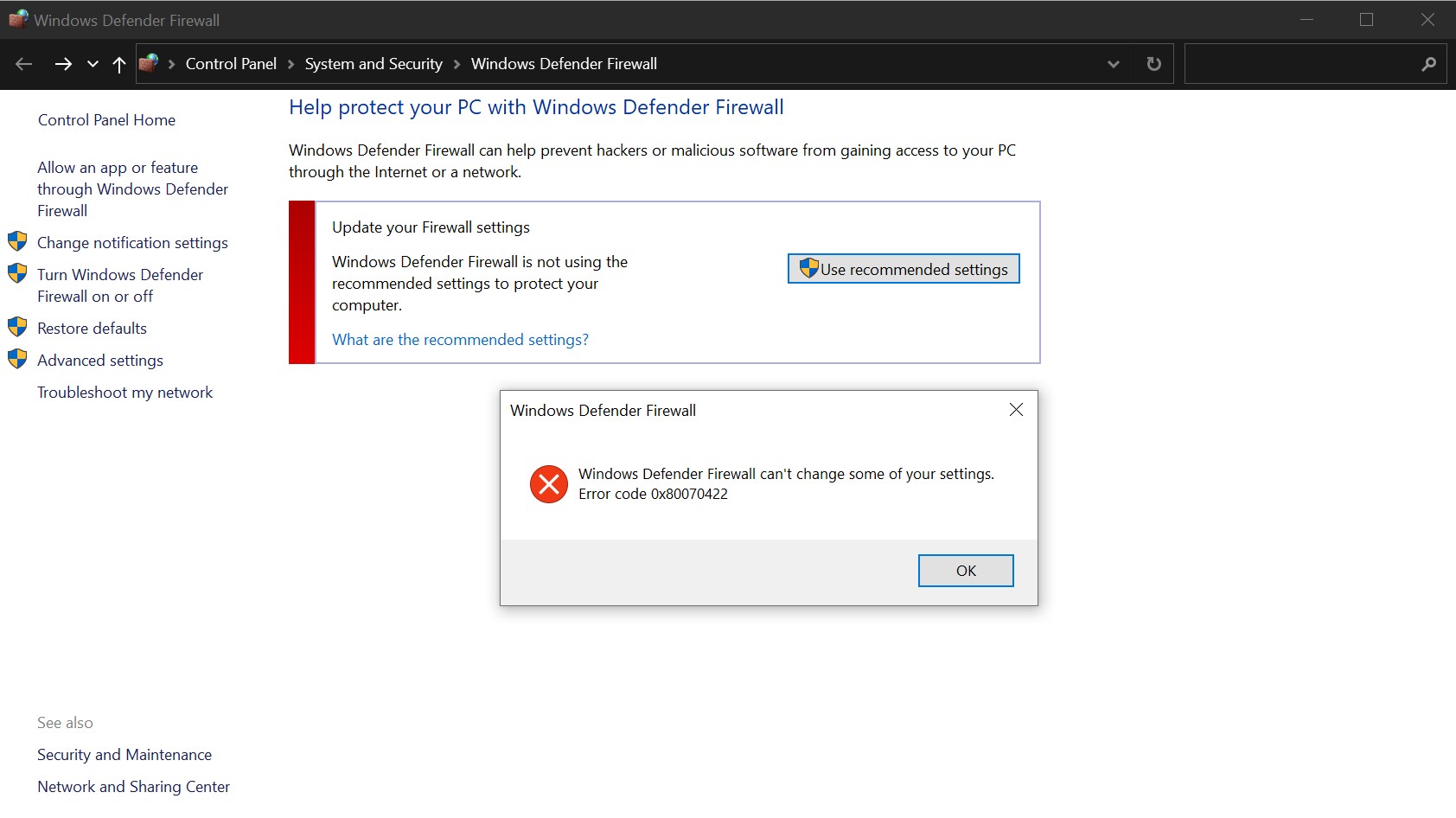Open System and Security breadcrumb
The height and width of the screenshot is (818, 1456).
374,64
